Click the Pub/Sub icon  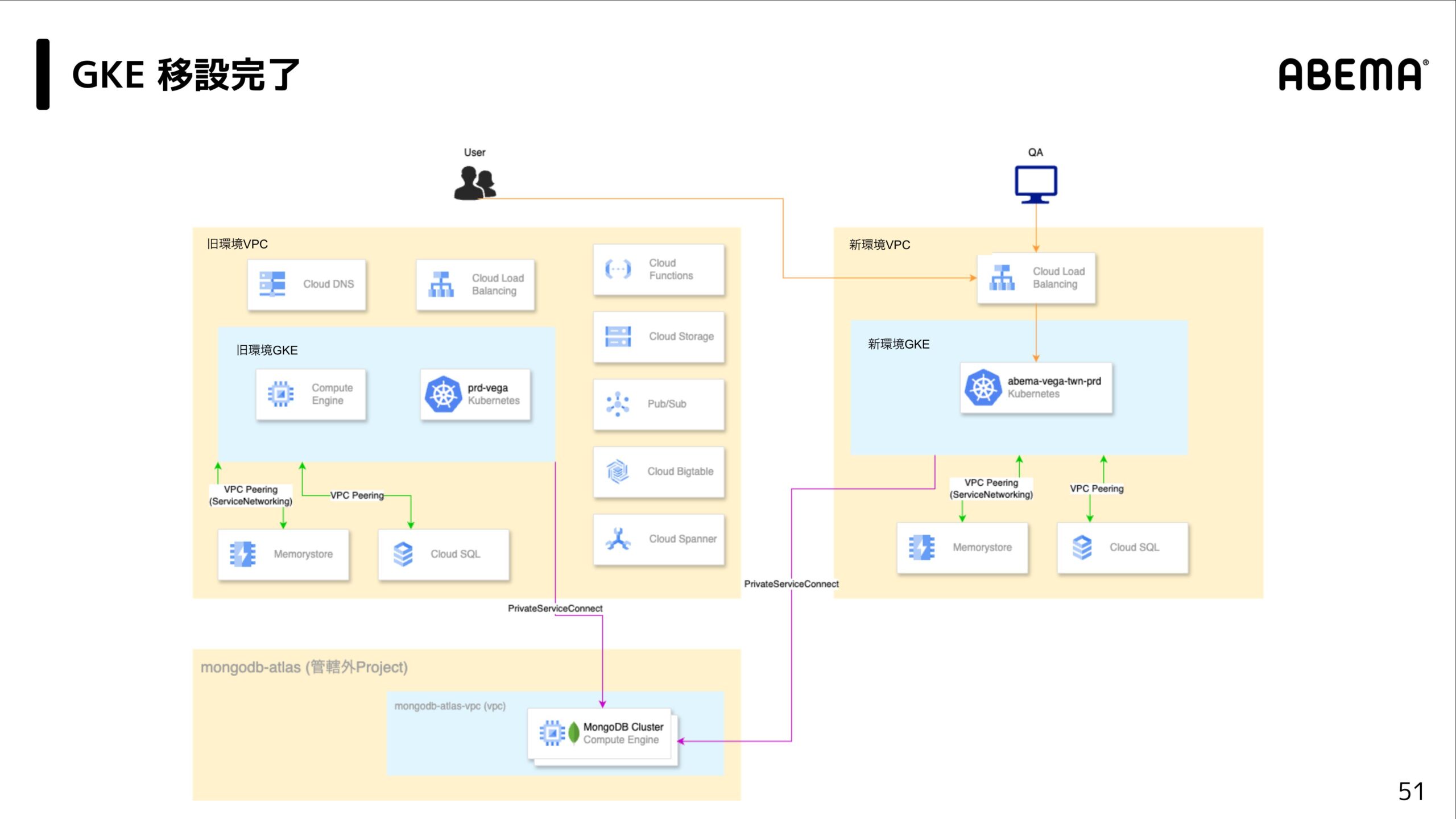click(x=618, y=404)
